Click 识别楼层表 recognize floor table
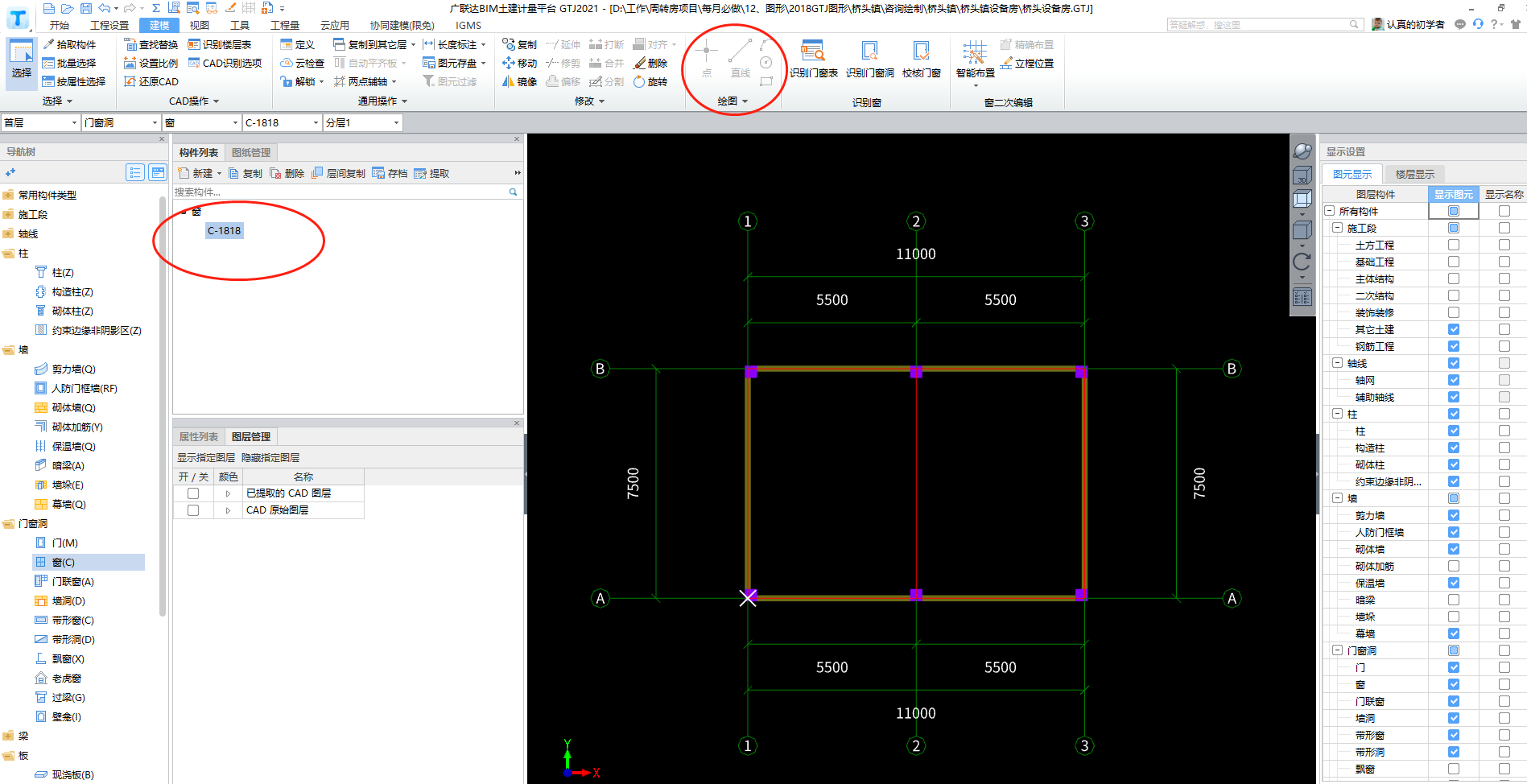Image resolution: width=1527 pixels, height=784 pixels. click(x=220, y=44)
